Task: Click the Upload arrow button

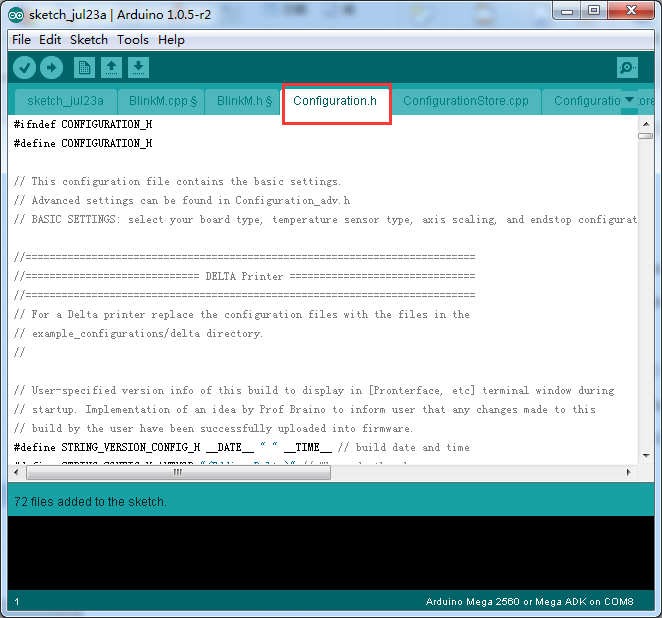Action: coord(52,68)
